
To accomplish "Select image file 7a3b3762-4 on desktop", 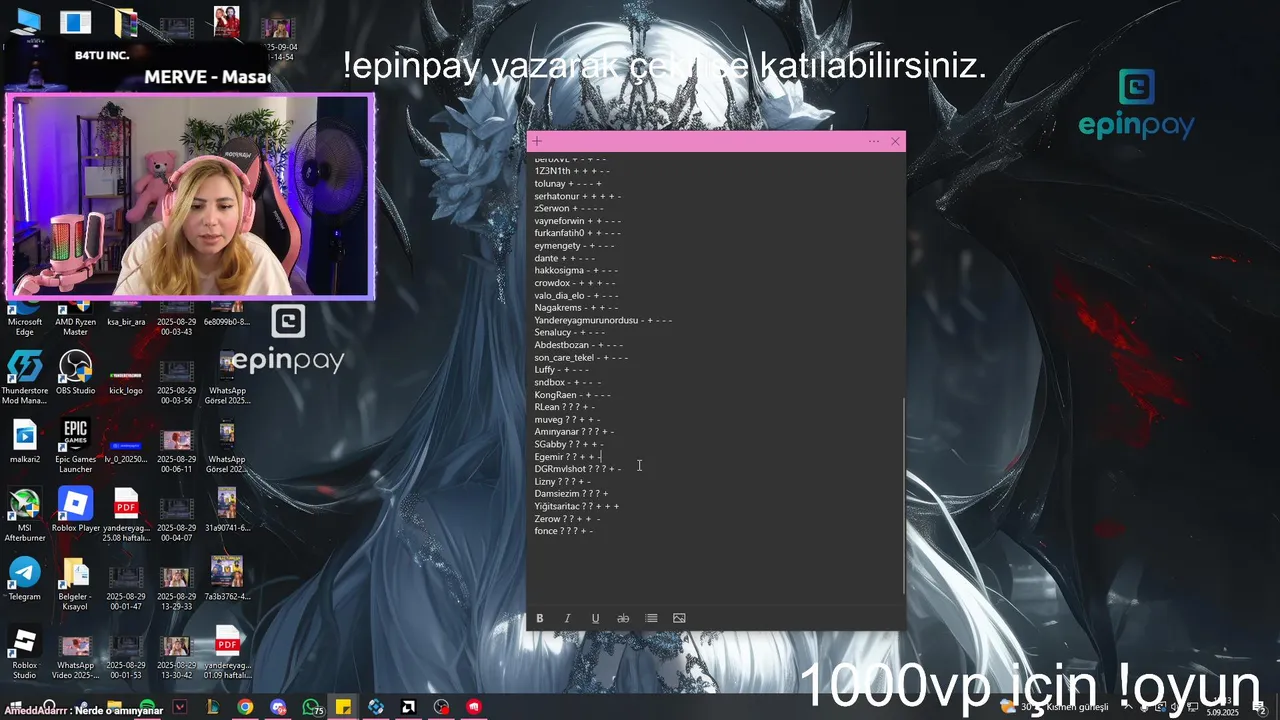I will click(x=227, y=578).
